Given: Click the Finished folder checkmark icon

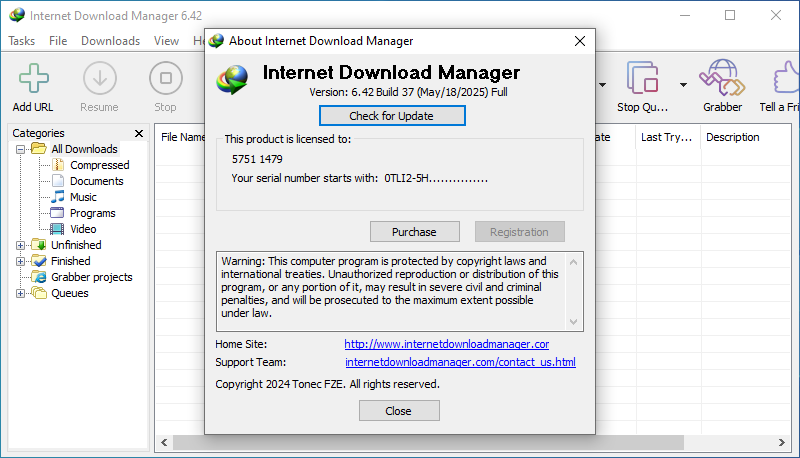Looking at the screenshot, I should pyautogui.click(x=39, y=261).
